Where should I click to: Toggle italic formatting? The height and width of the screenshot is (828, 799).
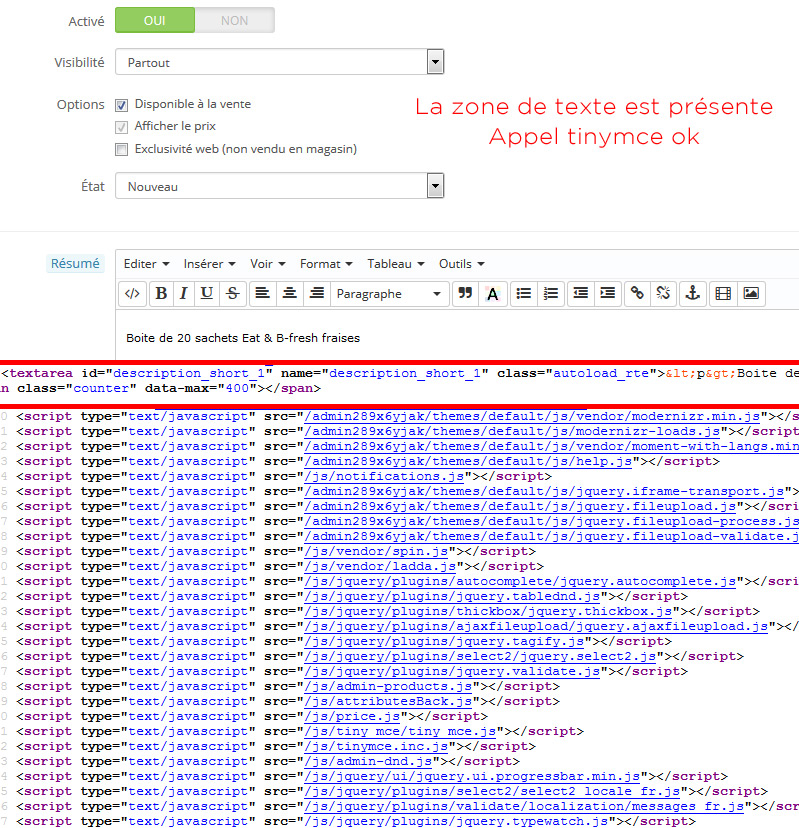coord(183,294)
